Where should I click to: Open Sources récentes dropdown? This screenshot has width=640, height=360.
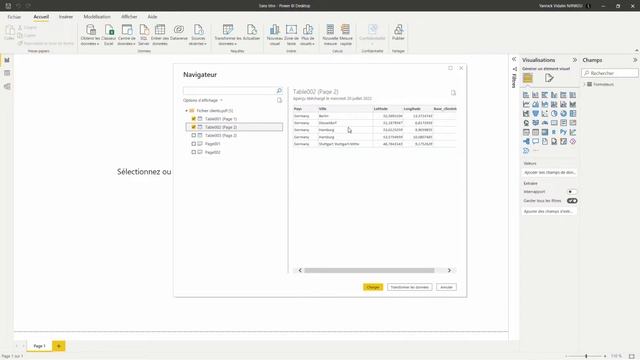(x=198, y=41)
